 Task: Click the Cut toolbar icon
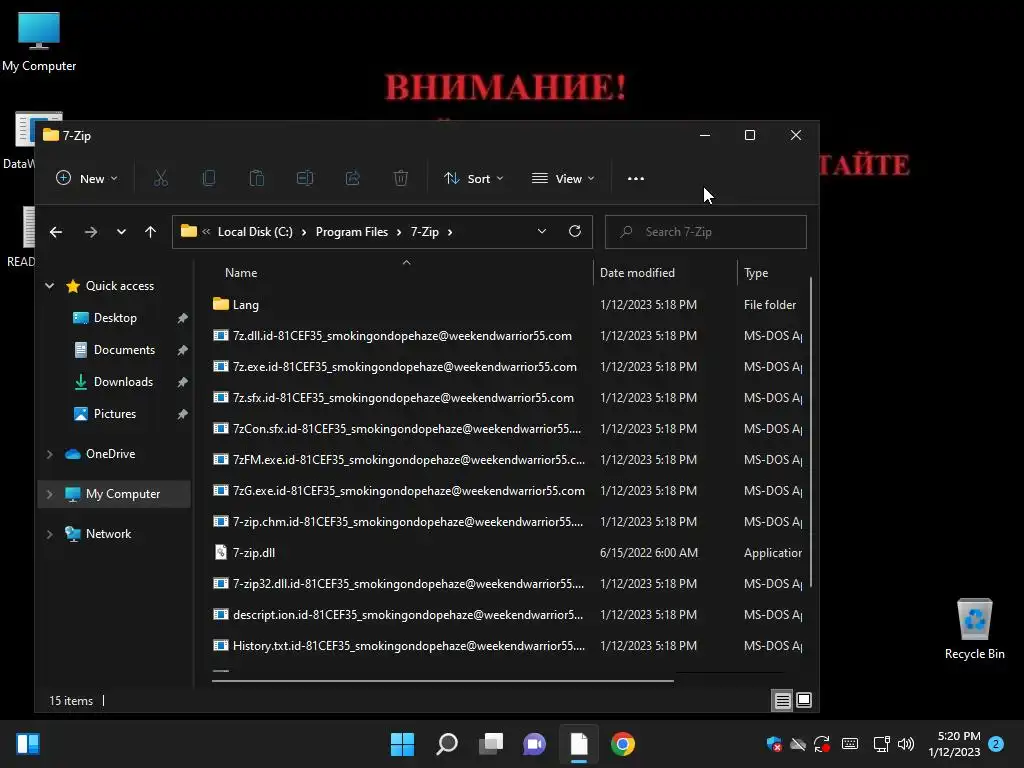(x=161, y=178)
